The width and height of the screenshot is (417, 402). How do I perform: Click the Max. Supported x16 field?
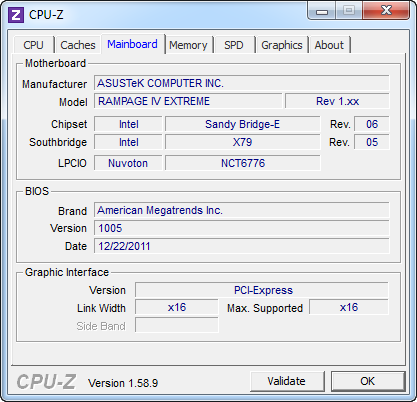coord(349,307)
